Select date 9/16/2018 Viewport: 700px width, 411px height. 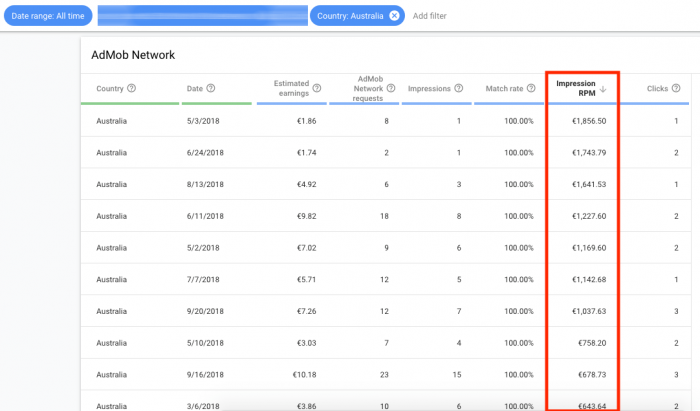(x=205, y=374)
